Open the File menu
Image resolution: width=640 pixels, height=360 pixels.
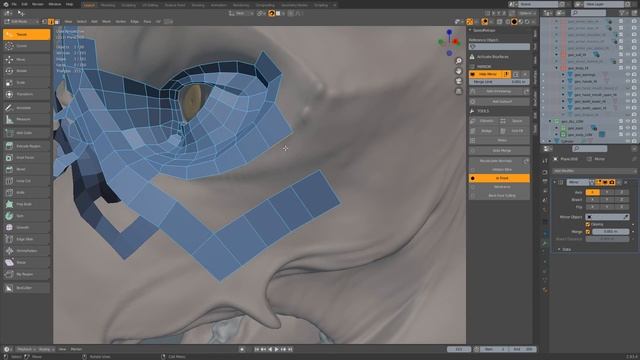point(14,4)
